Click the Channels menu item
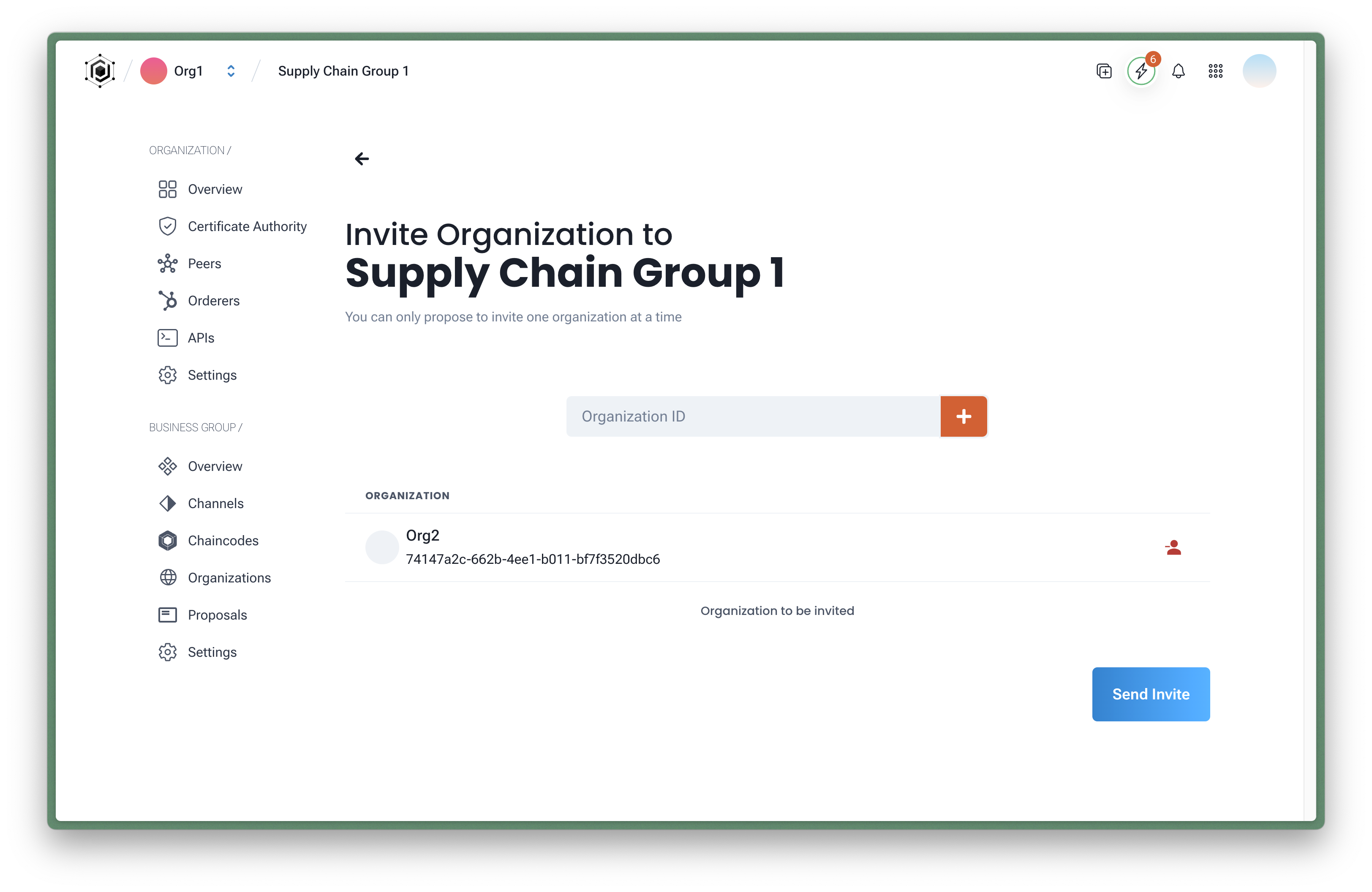1372x892 pixels. [x=215, y=503]
